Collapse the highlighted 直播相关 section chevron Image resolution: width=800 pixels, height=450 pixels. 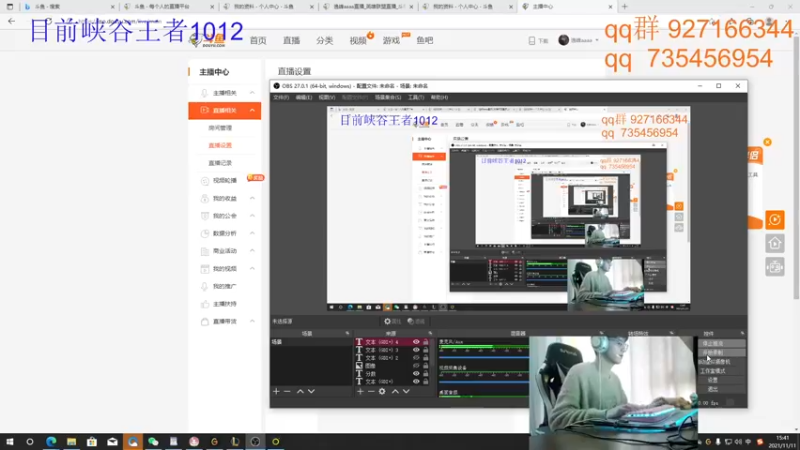coord(252,110)
